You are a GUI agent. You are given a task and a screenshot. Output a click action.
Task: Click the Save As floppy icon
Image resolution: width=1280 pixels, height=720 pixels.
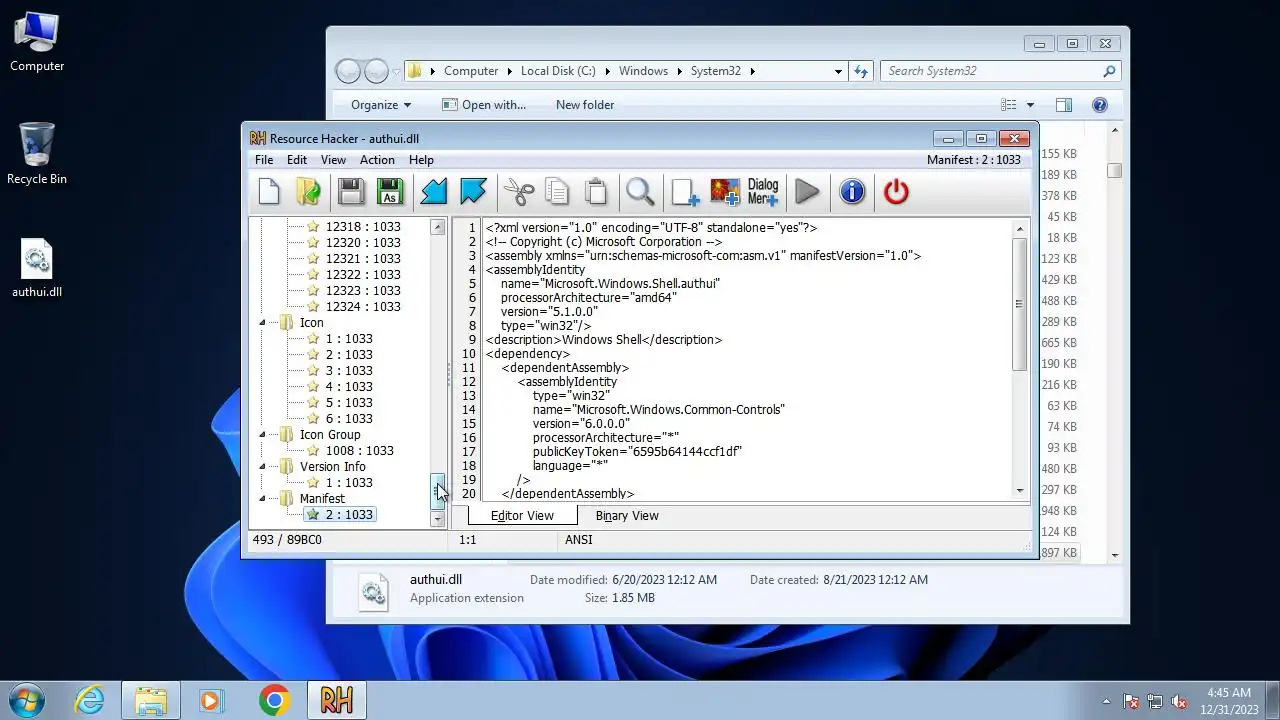tap(390, 191)
